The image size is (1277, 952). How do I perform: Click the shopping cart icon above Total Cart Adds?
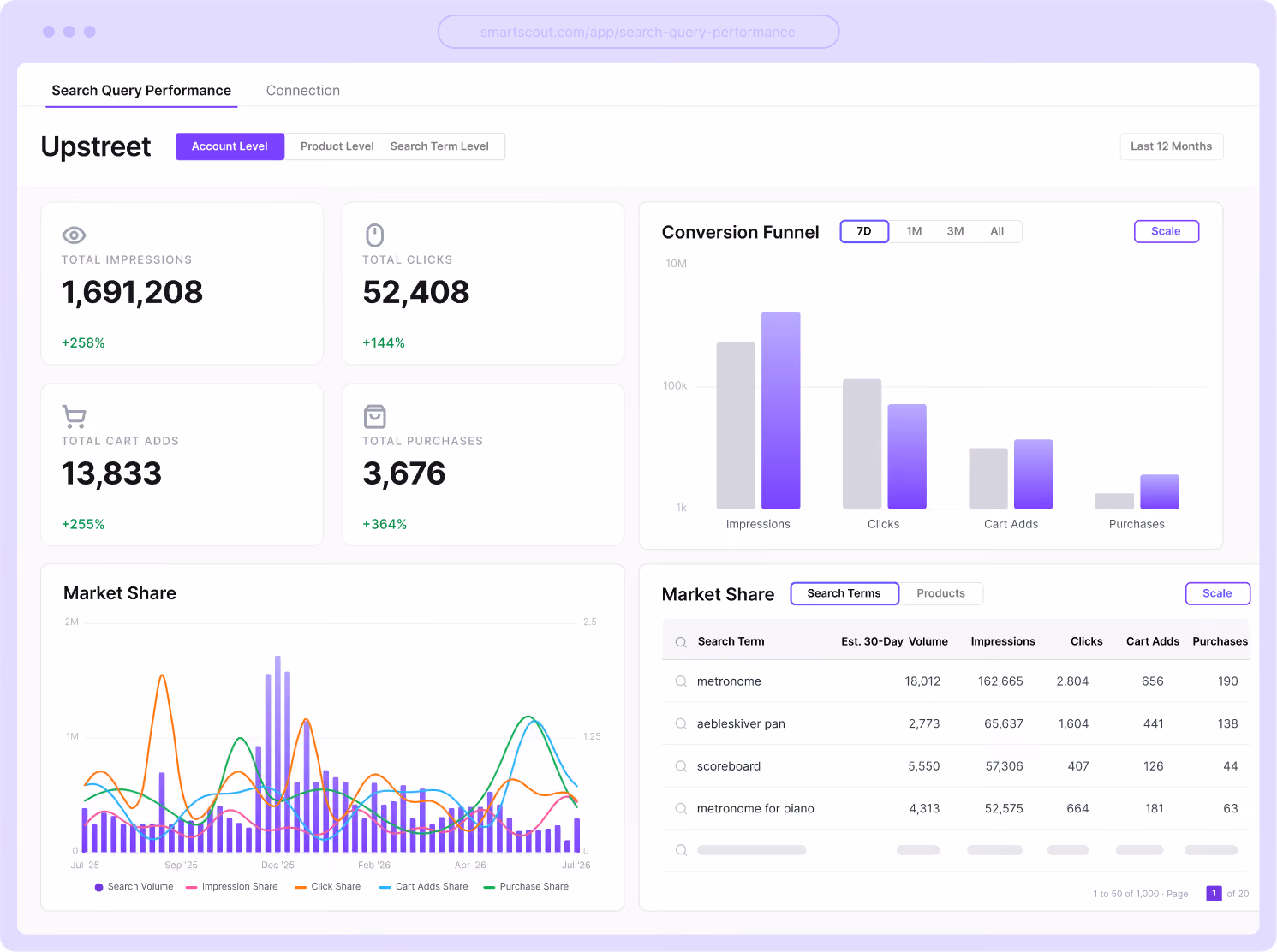click(75, 417)
